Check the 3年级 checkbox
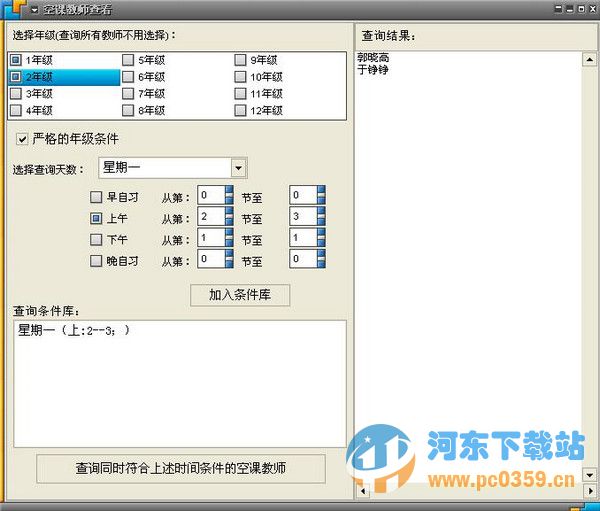Viewport: 600px width, 511px height. click(x=16, y=93)
